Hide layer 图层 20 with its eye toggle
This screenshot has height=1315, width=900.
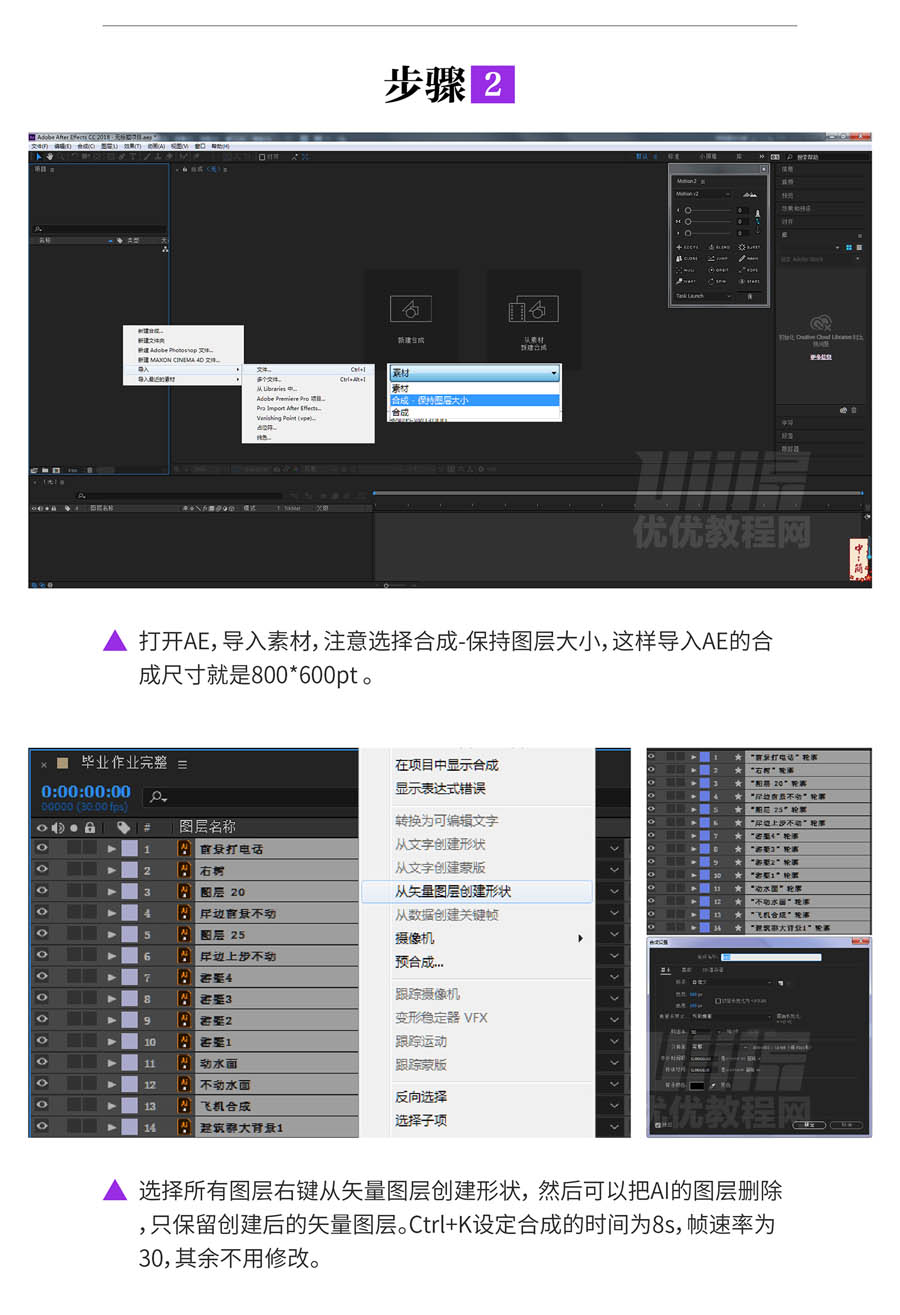point(42,892)
